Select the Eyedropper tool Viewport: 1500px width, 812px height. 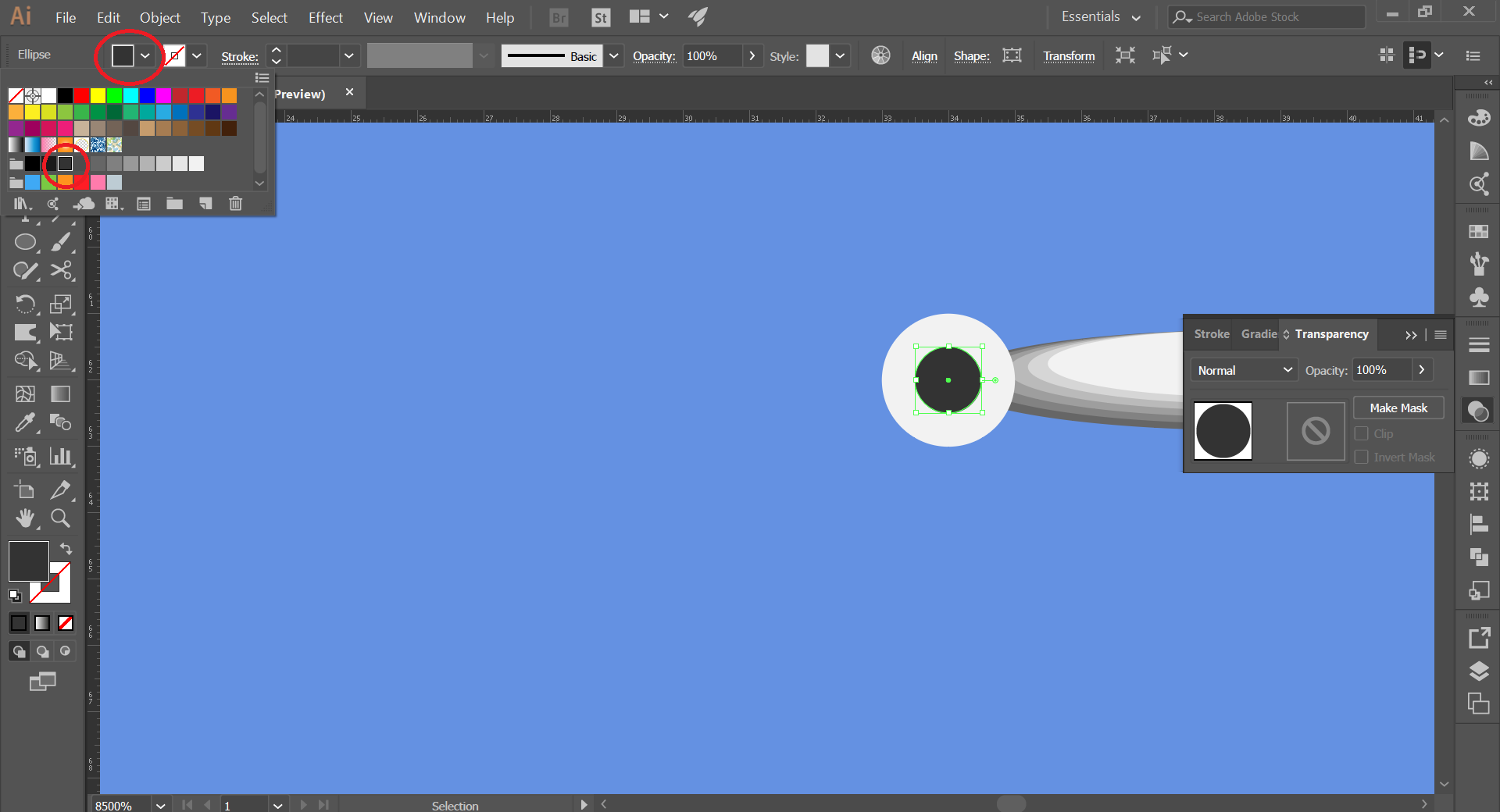(x=26, y=422)
